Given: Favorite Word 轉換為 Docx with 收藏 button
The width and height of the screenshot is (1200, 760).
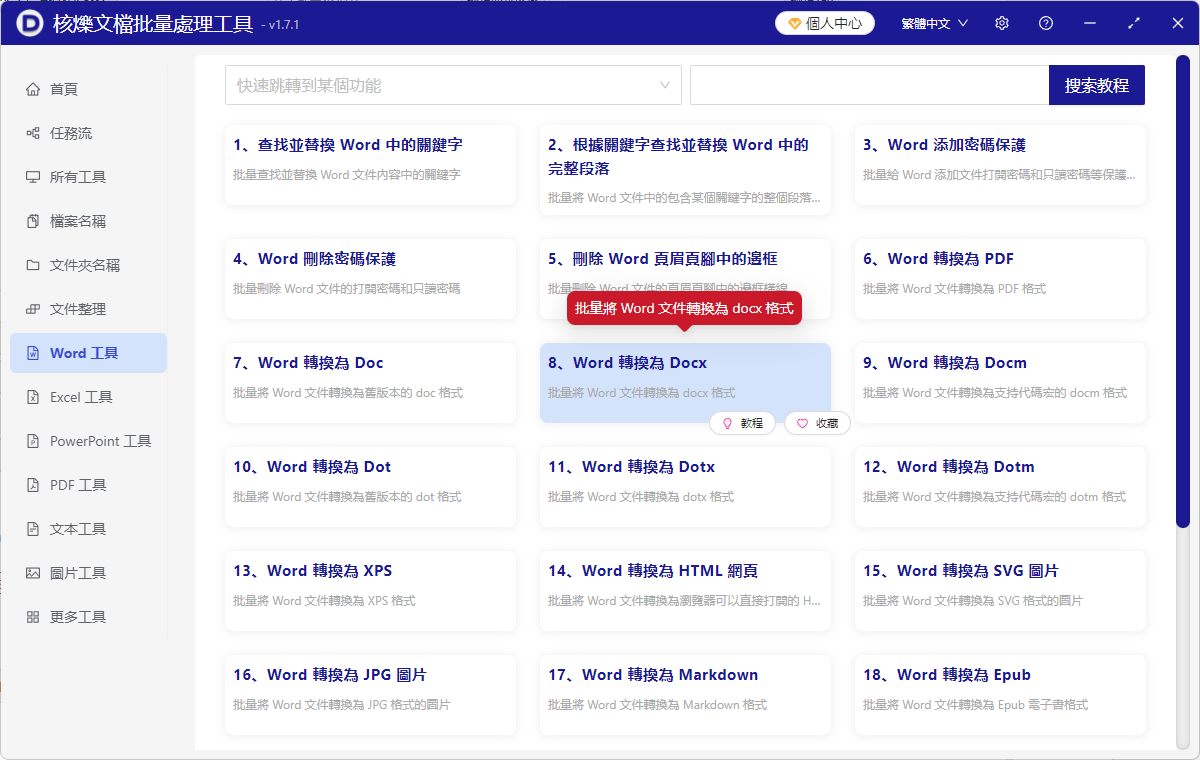Looking at the screenshot, I should [x=817, y=424].
